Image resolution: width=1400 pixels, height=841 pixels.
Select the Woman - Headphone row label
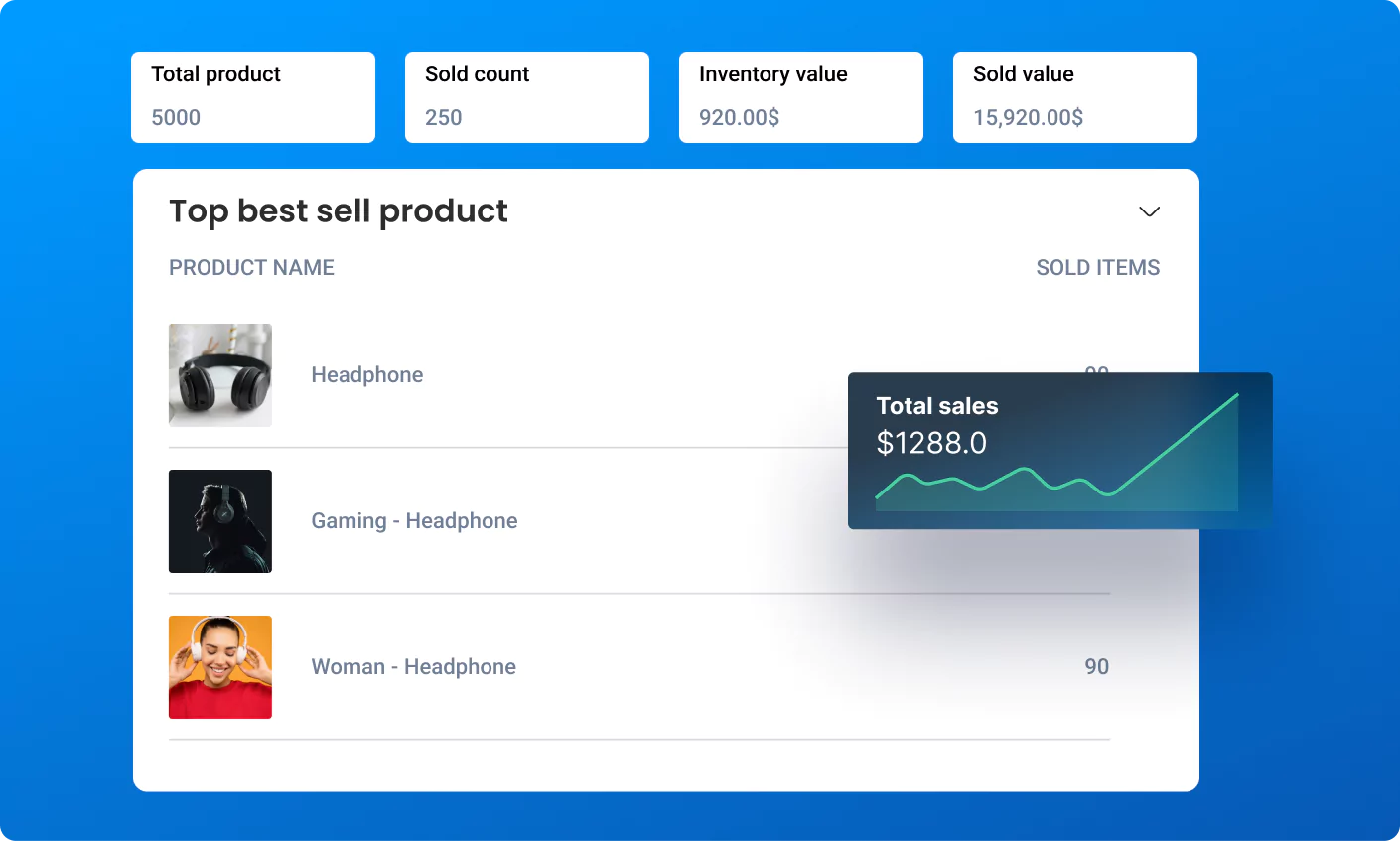click(x=413, y=667)
